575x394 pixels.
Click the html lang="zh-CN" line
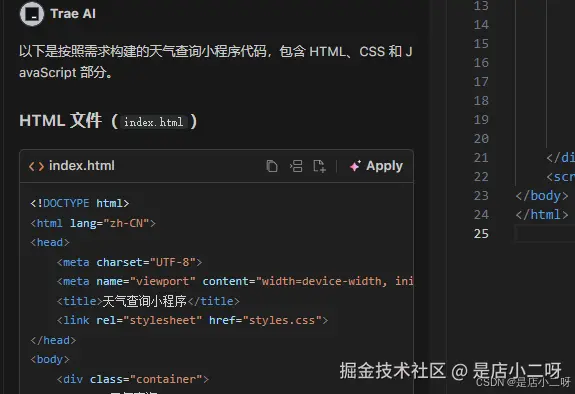pyautogui.click(x=93, y=223)
